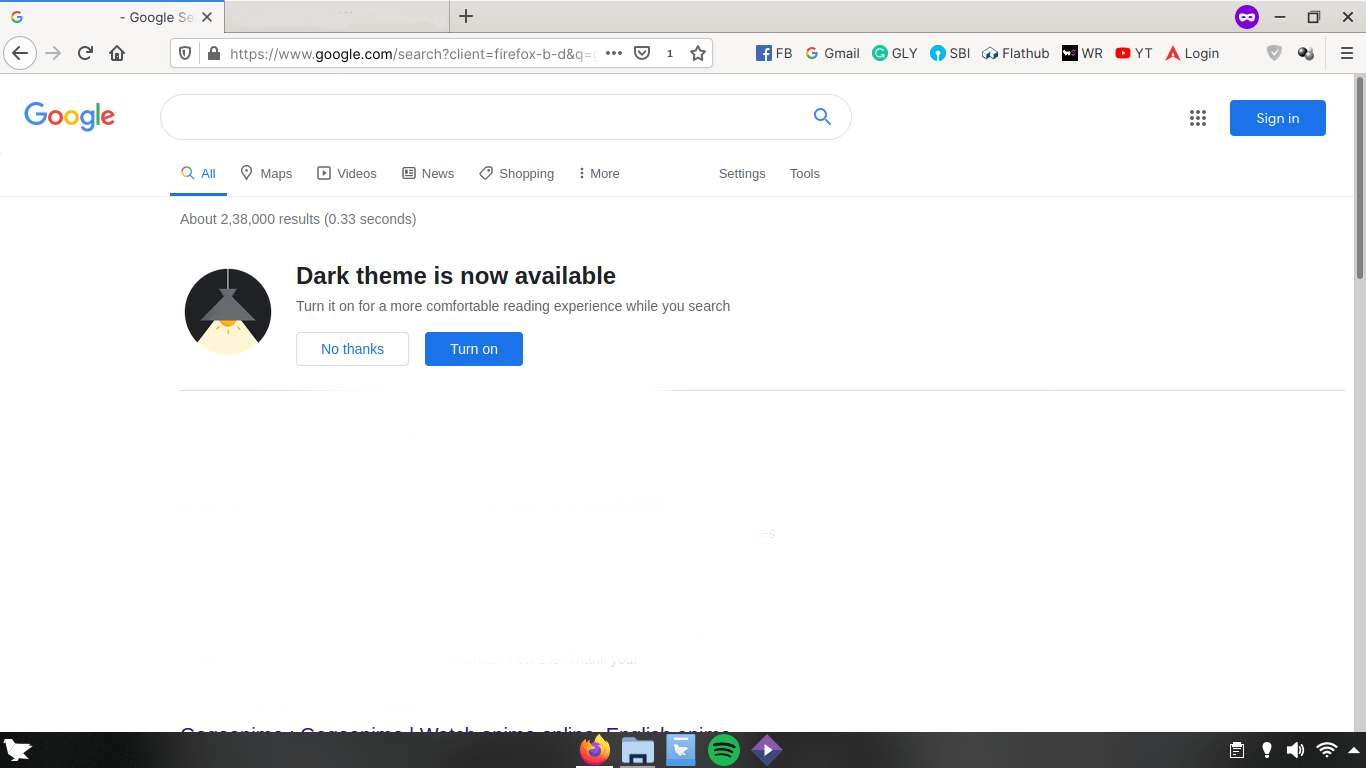Expand the hidden system tray arrow
This screenshot has width=1366, height=768.
(x=1352, y=750)
